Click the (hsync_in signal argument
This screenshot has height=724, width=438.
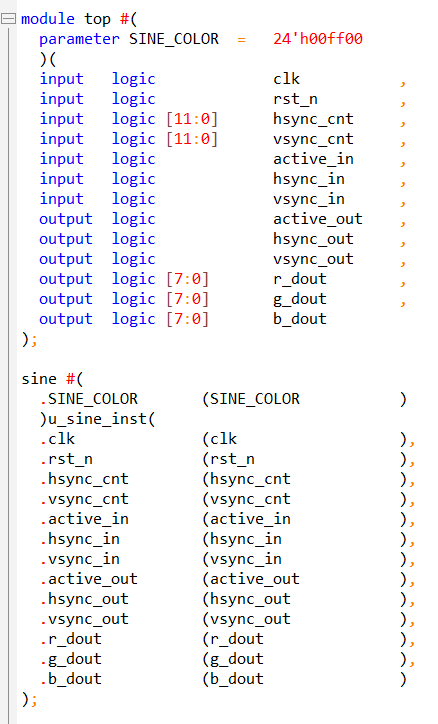point(241,539)
